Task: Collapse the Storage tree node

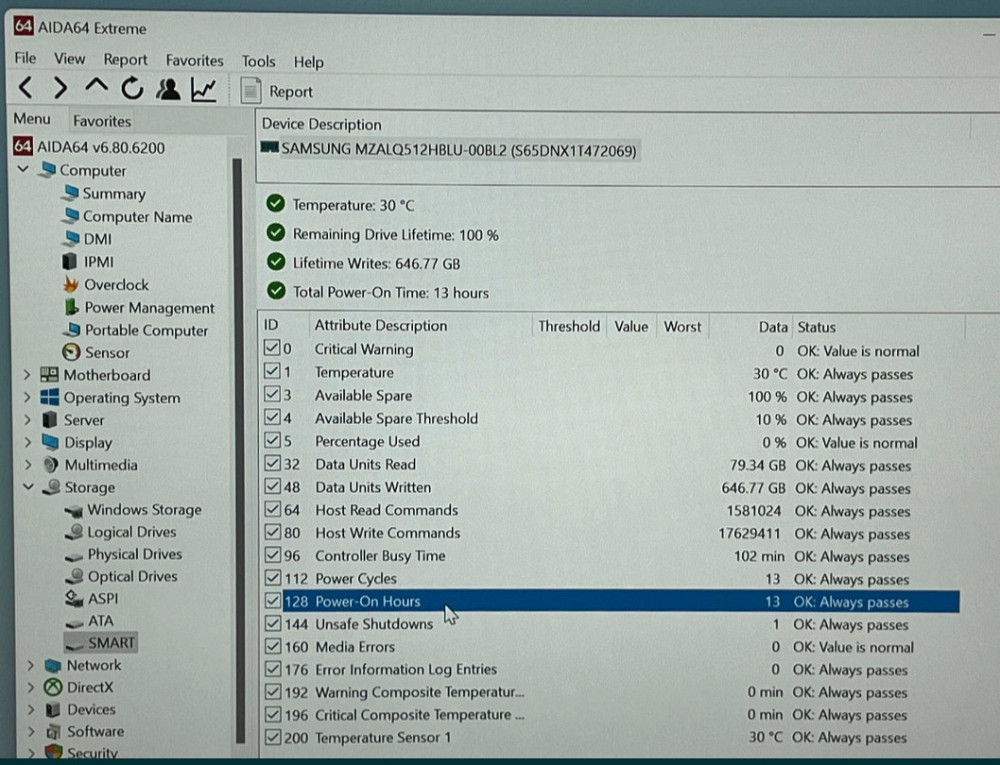Action: pos(27,487)
